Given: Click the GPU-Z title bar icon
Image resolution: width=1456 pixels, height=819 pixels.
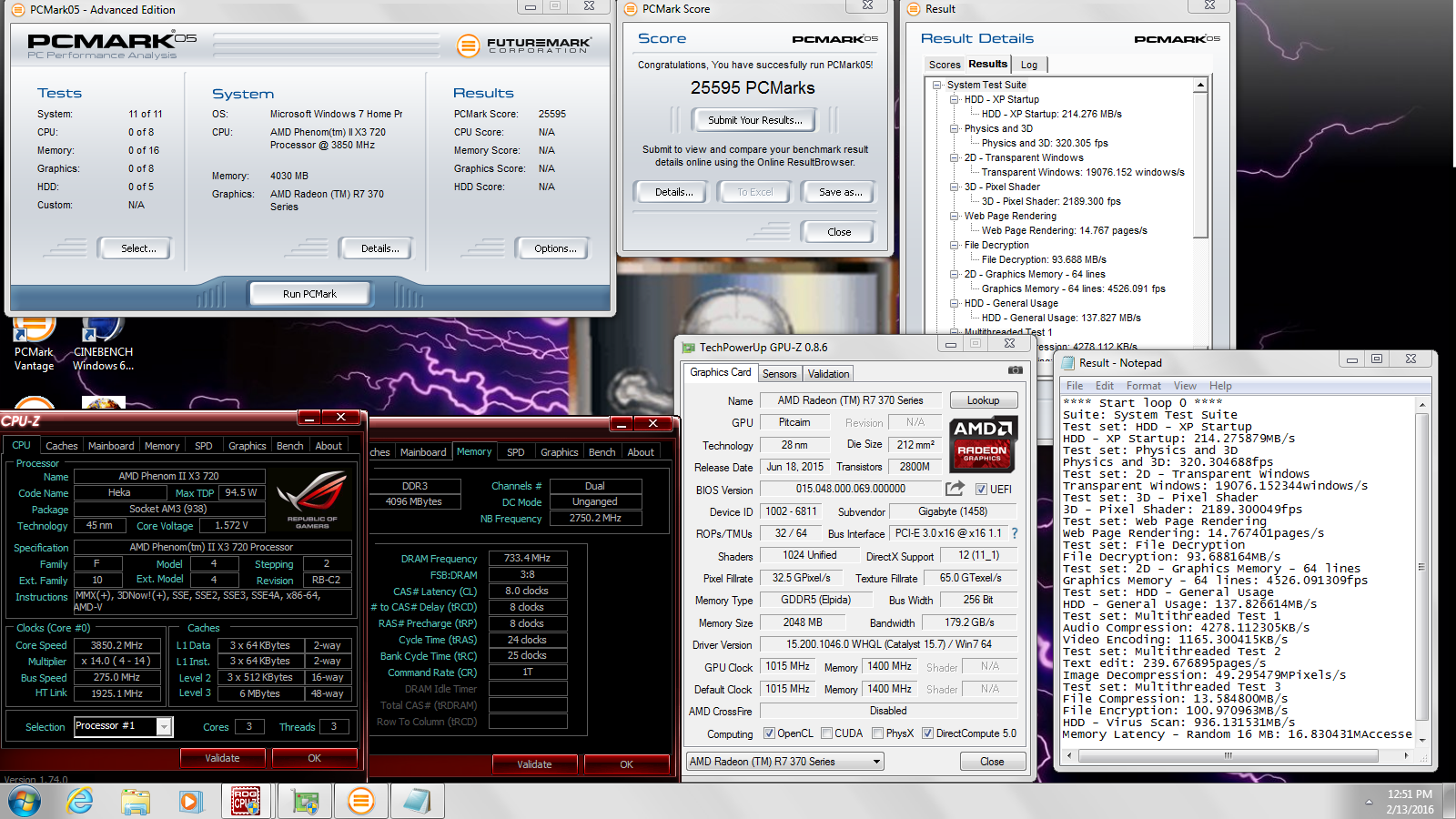Looking at the screenshot, I should 687,347.
